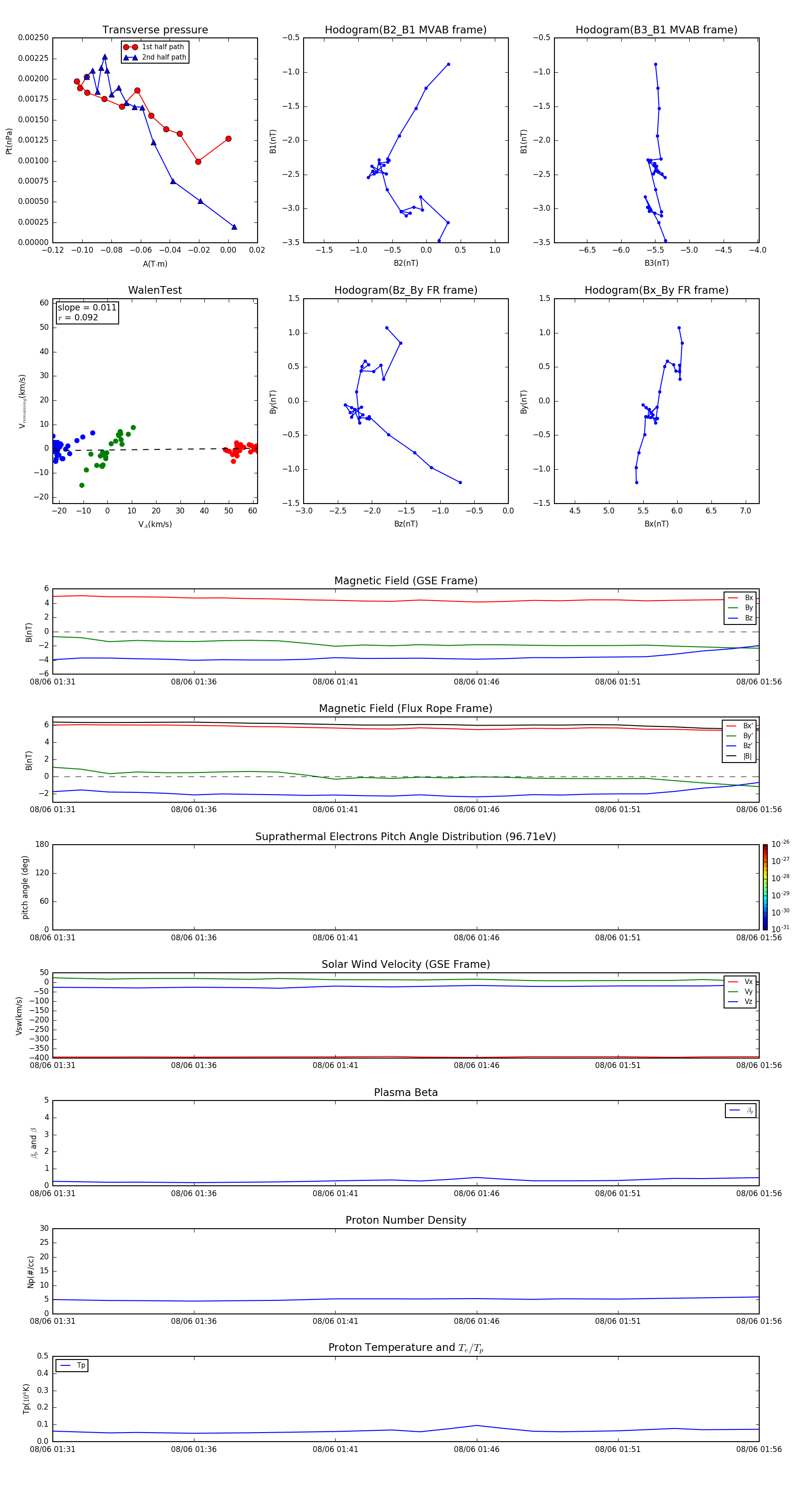Click the last blue triangle in Transverse pressure
The width and height of the screenshot is (812, 1489).
click(x=234, y=227)
